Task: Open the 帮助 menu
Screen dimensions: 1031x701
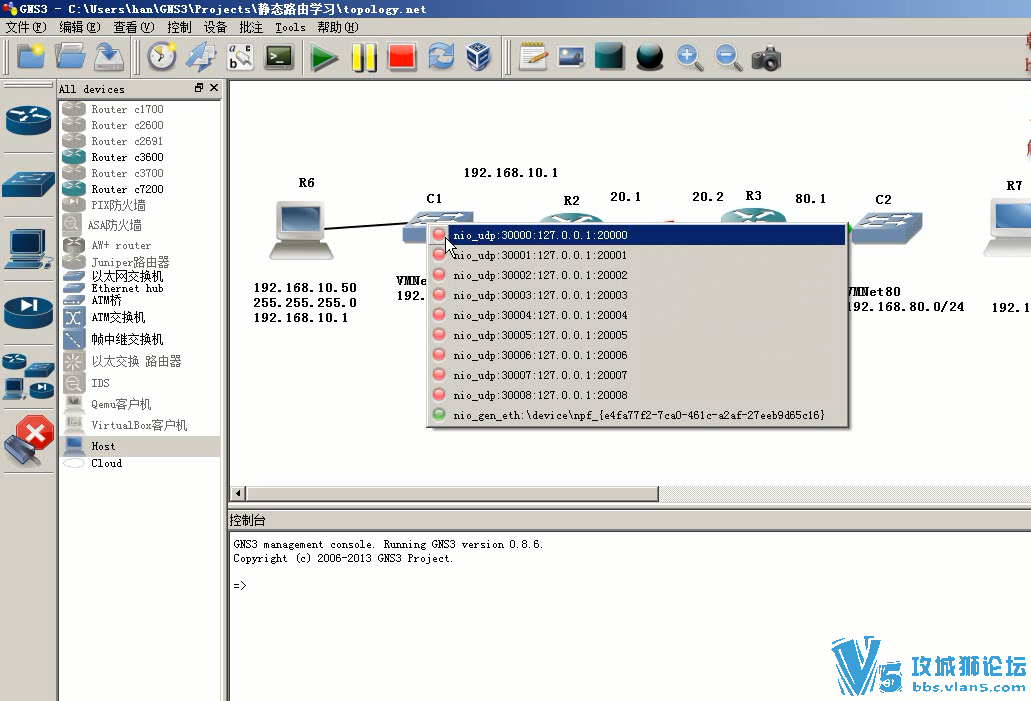Action: [x=338, y=27]
